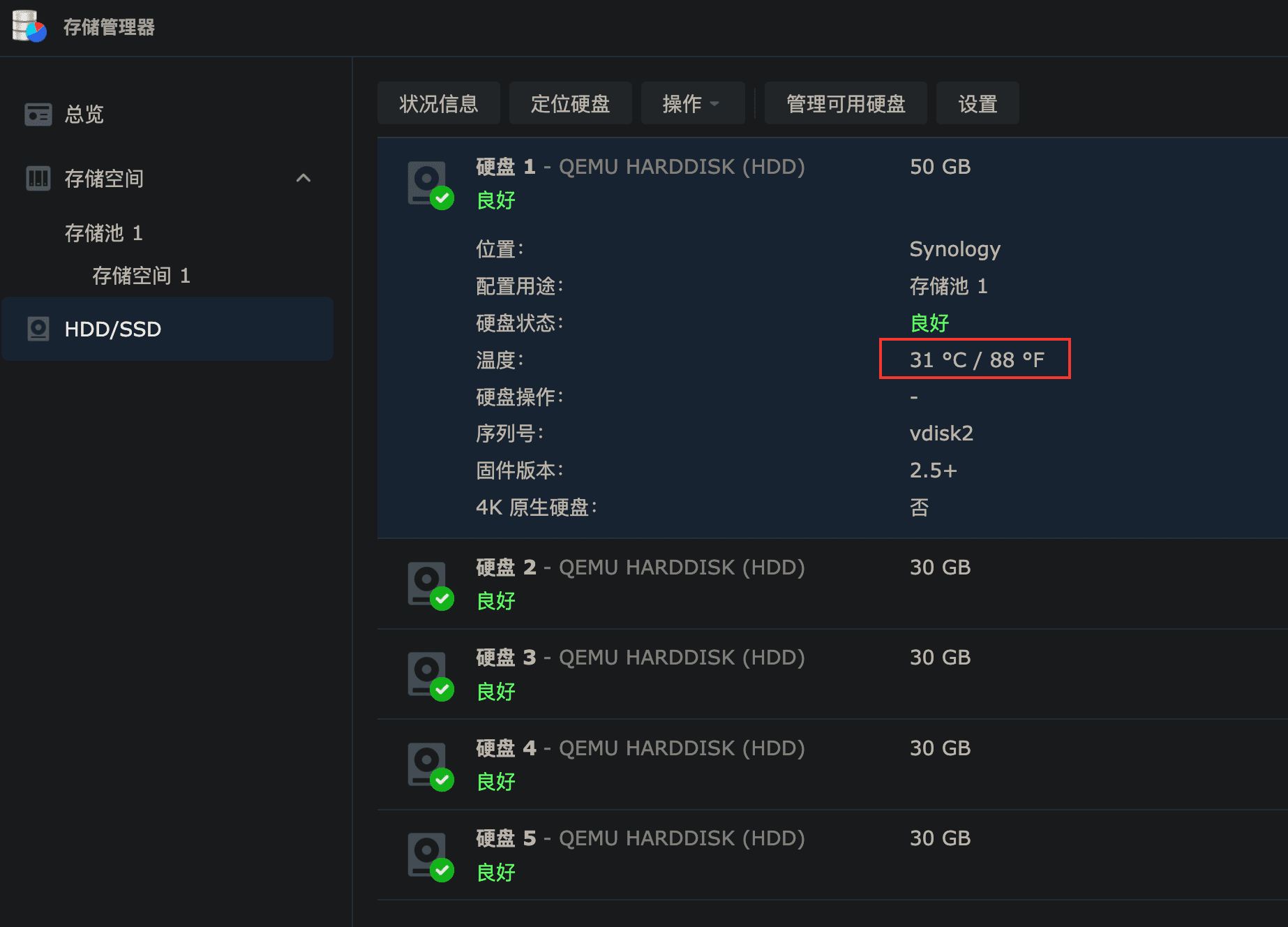This screenshot has height=927, width=1288.
Task: Click the 硬盘 3 drive icon
Action: click(430, 676)
